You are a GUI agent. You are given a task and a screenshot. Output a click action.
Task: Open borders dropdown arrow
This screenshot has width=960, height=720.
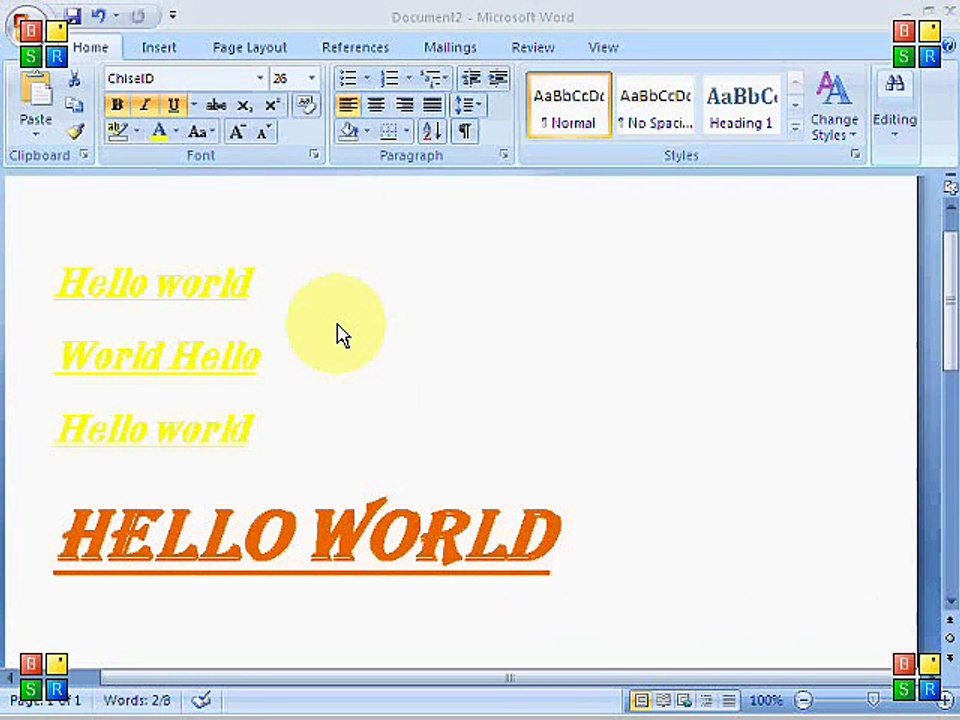(406, 131)
